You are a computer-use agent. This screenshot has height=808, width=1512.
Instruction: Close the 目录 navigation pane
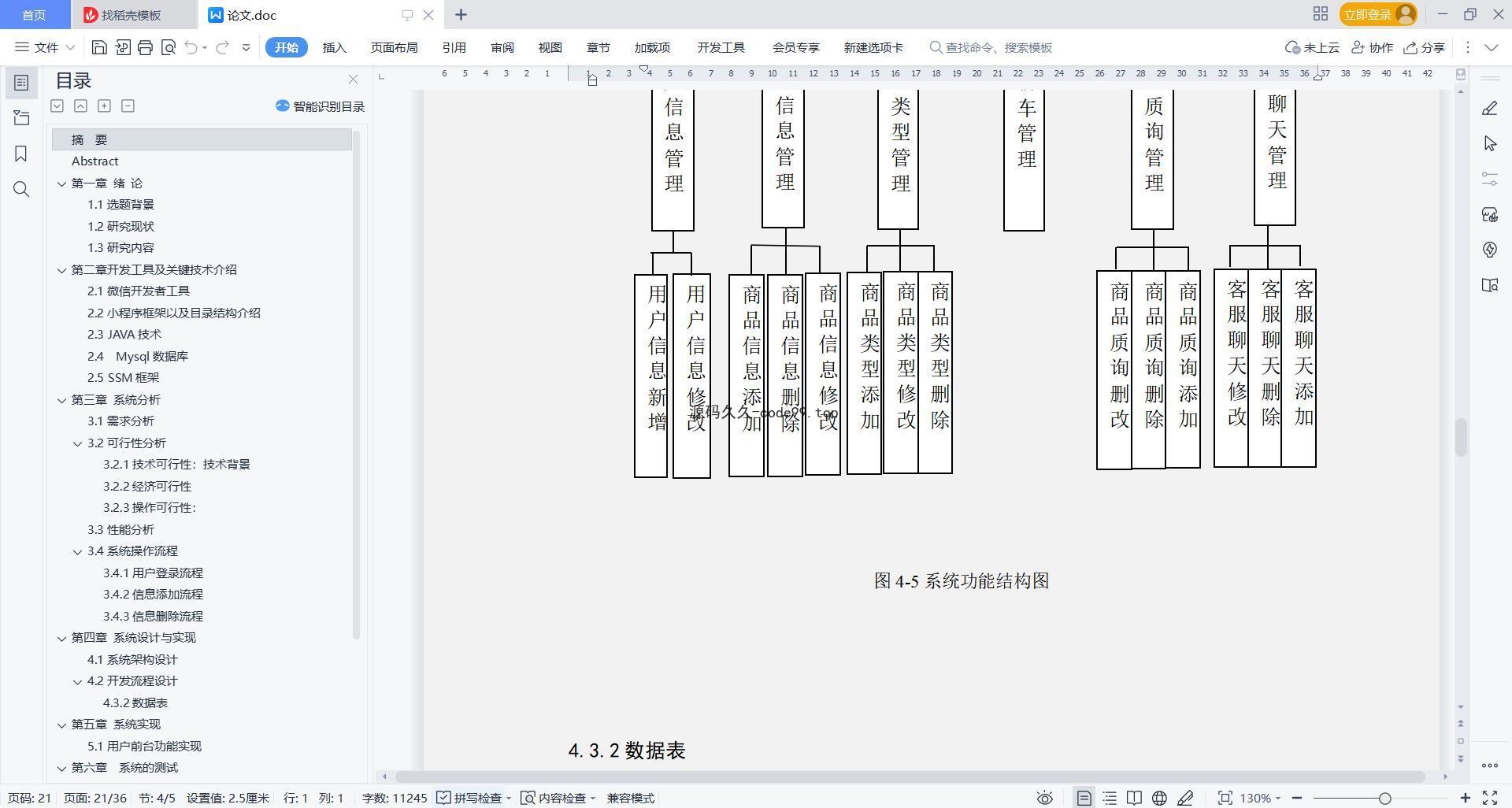tap(353, 80)
